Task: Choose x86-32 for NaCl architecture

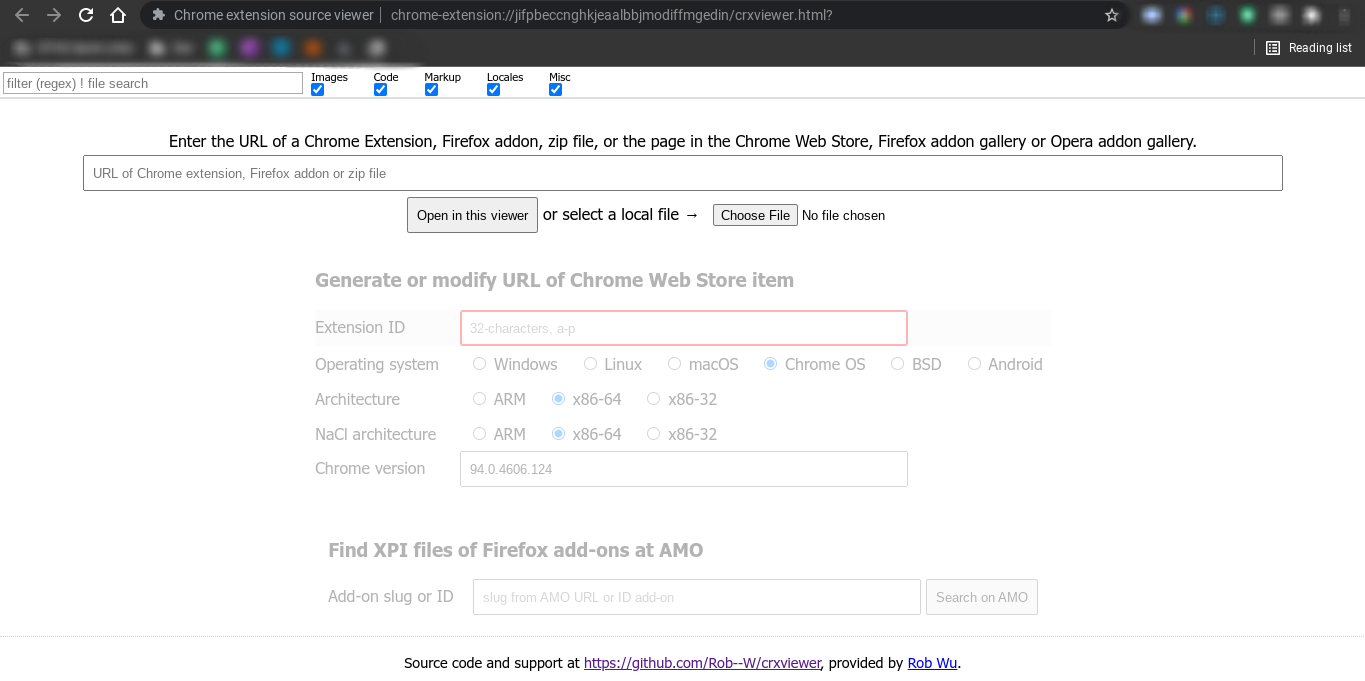Action: [653, 433]
